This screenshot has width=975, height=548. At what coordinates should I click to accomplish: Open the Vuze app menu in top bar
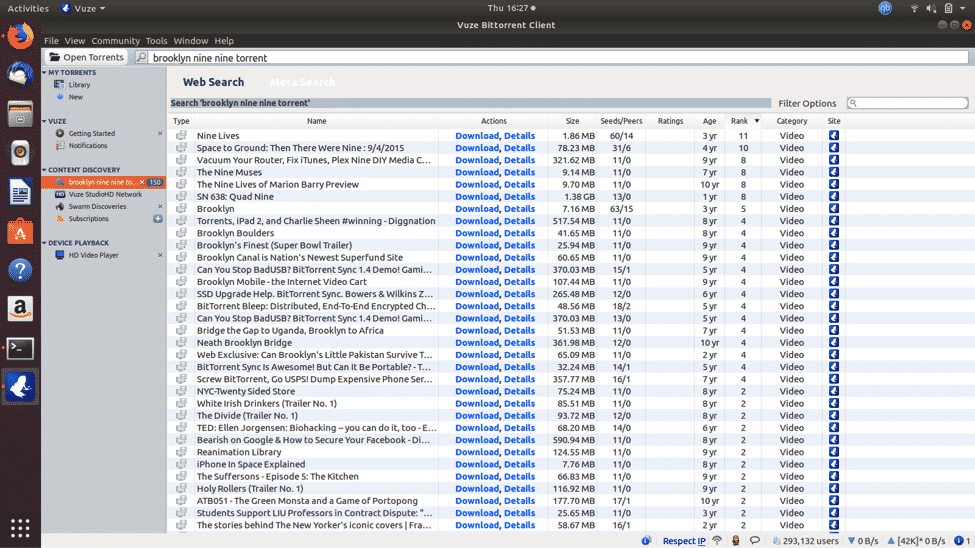coord(84,8)
